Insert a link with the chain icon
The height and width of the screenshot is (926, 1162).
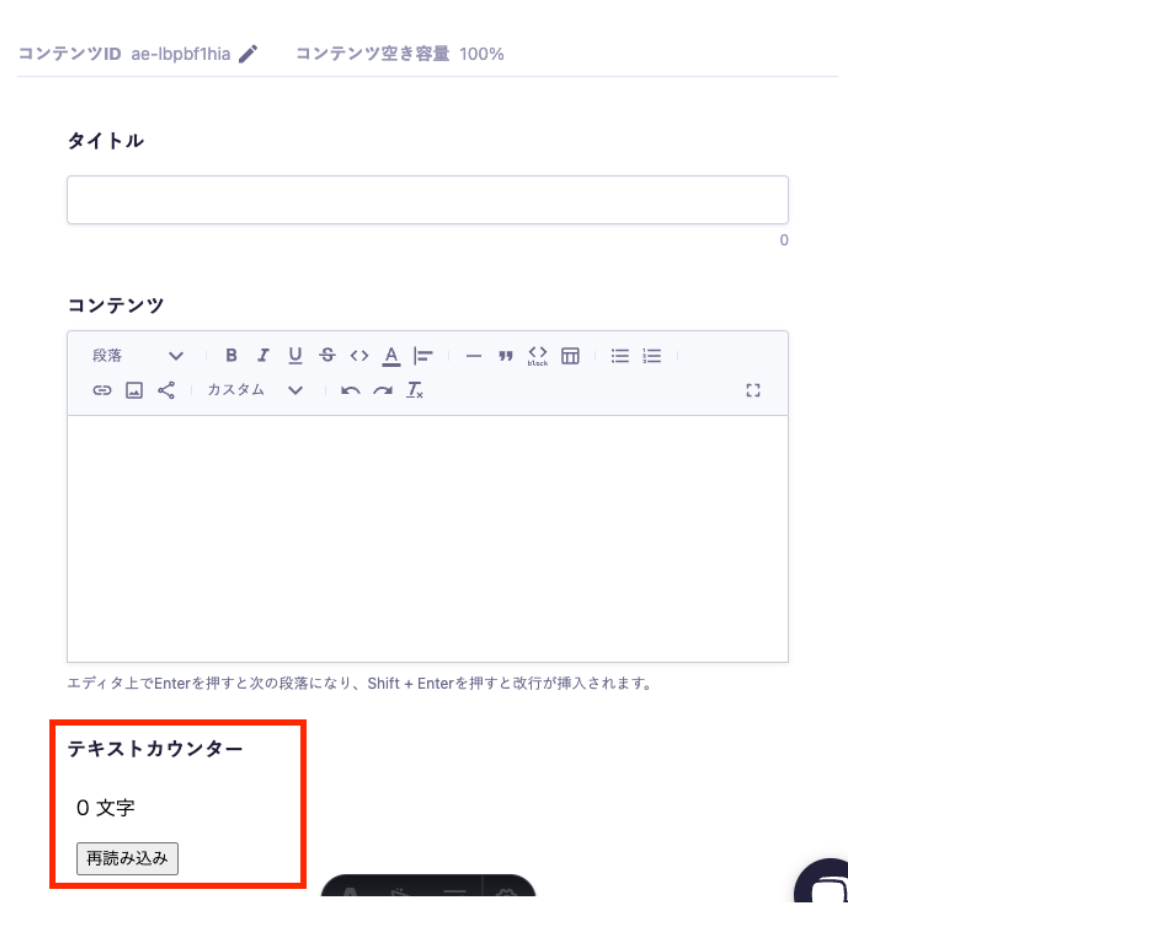click(102, 390)
